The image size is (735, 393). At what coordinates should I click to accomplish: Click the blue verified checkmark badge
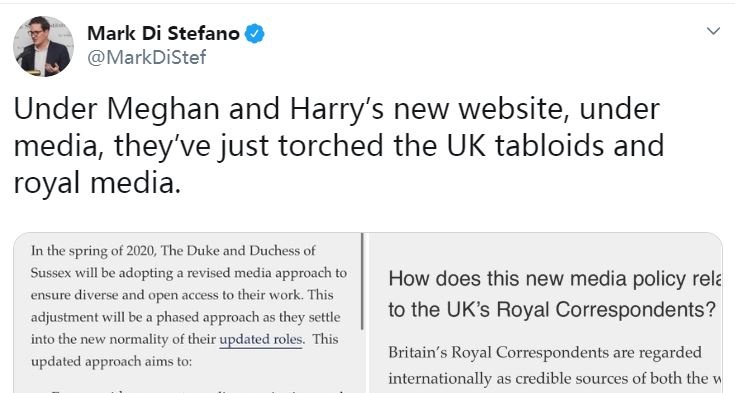point(255,34)
